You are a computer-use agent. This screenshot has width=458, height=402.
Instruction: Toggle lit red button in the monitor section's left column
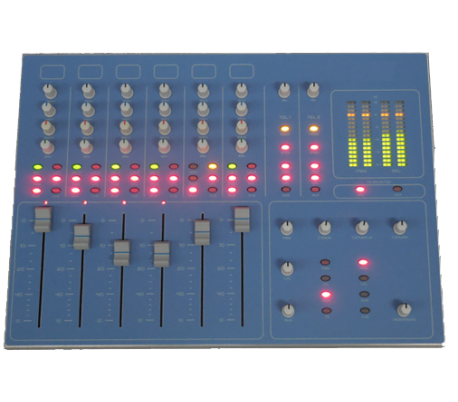pyautogui.click(x=326, y=295)
